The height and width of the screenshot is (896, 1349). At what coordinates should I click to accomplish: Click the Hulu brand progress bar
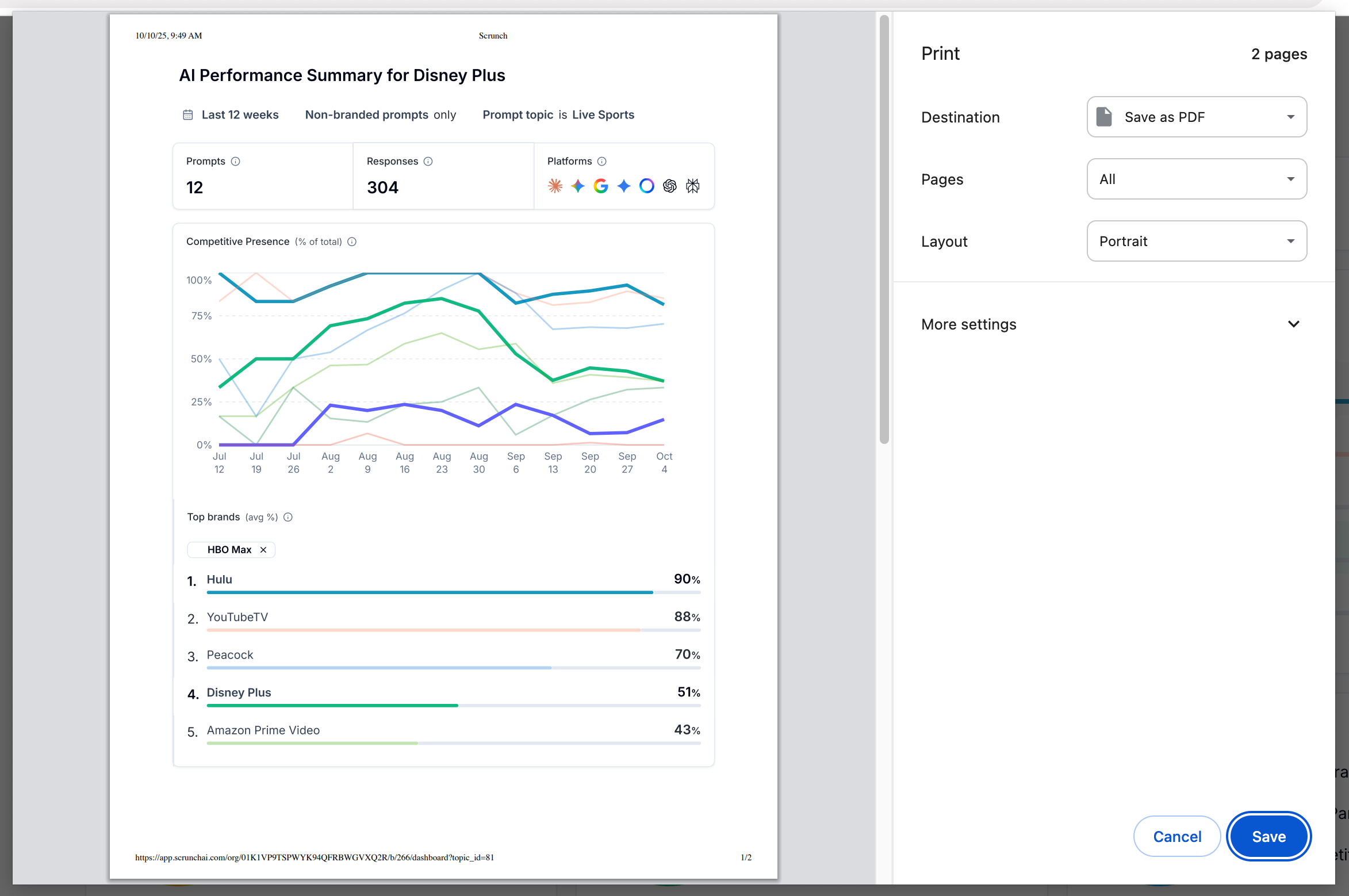click(430, 592)
